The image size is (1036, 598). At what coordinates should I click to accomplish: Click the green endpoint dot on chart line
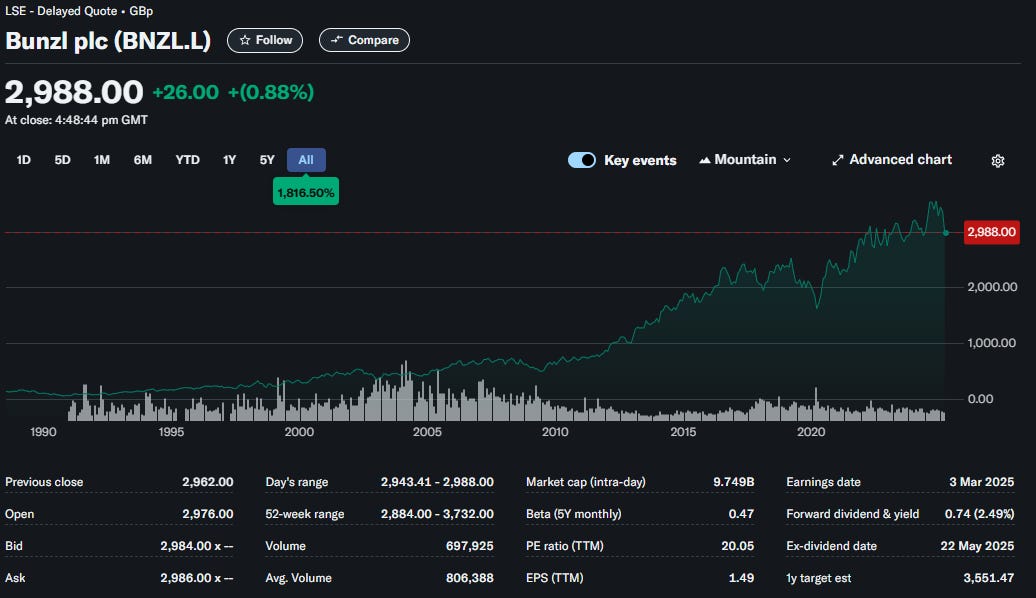pos(945,233)
